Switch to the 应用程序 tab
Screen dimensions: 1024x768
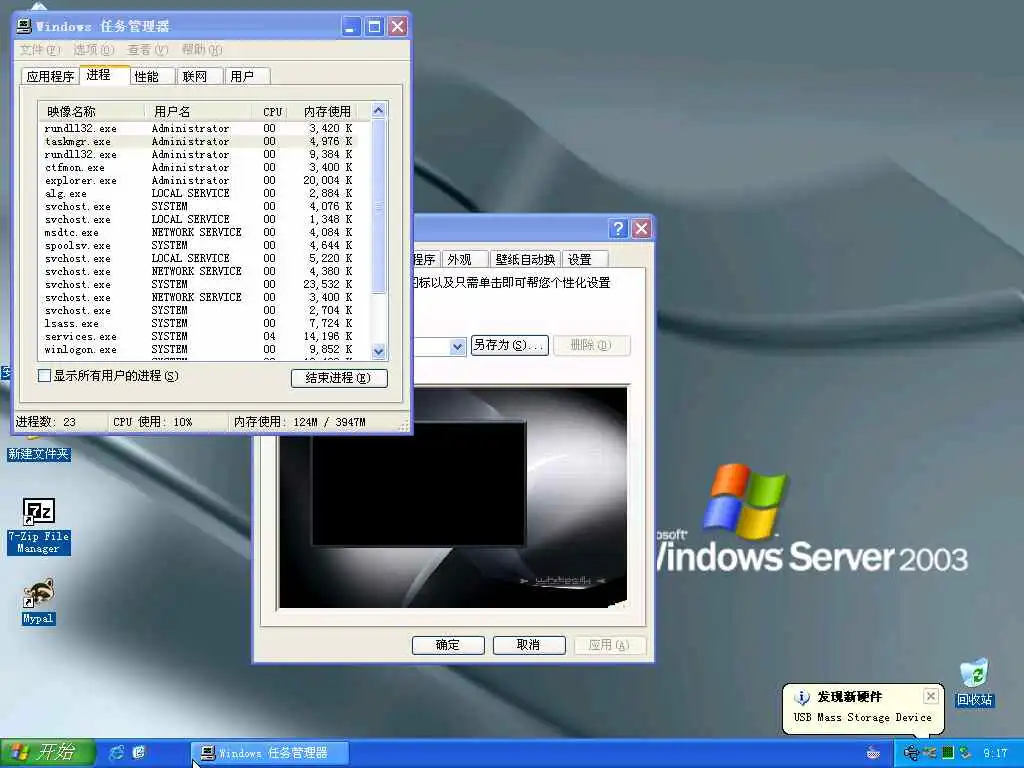[50, 76]
